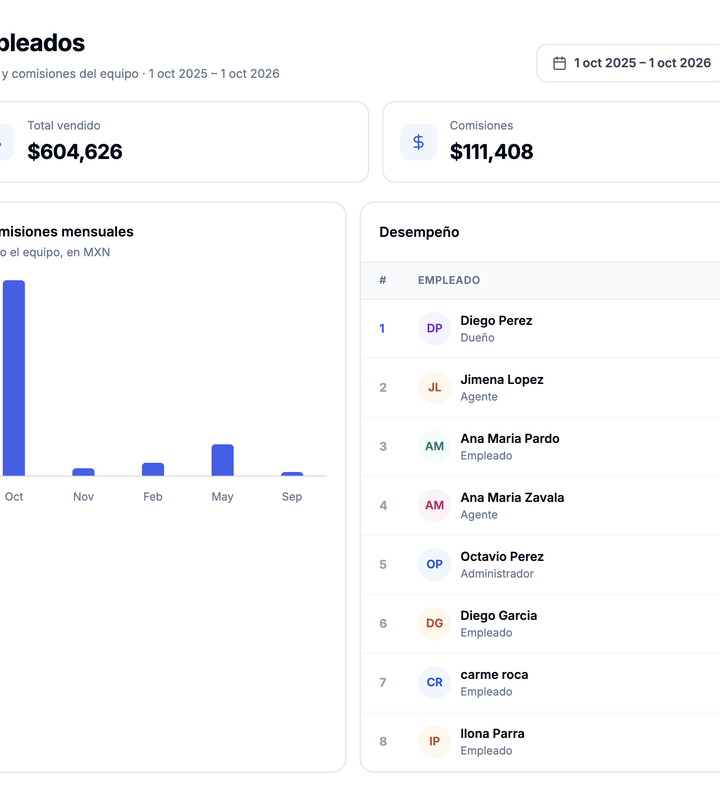Open Diego Perez employee name

click(x=496, y=320)
